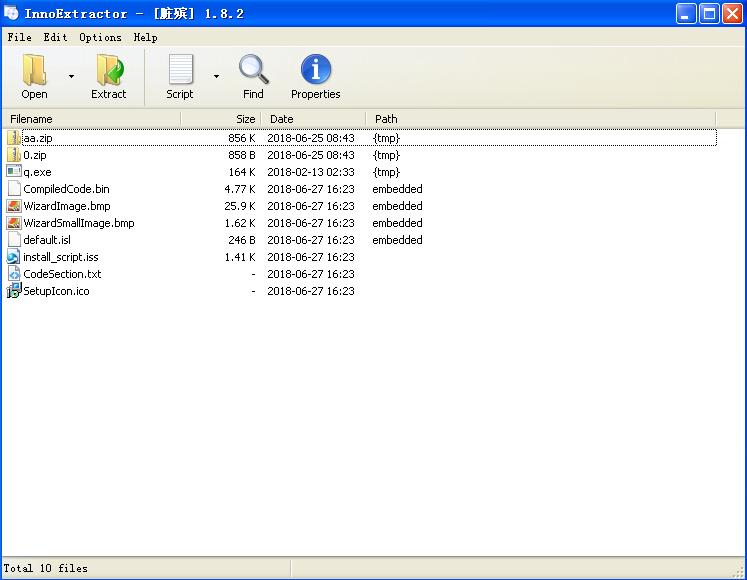Click the InnoExtractor title bar app icon
This screenshot has width=747, height=580.
(x=11, y=13)
